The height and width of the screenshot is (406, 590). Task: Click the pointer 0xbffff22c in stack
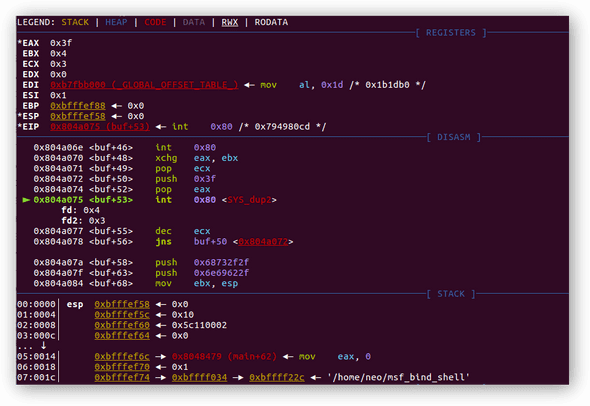click(x=277, y=377)
